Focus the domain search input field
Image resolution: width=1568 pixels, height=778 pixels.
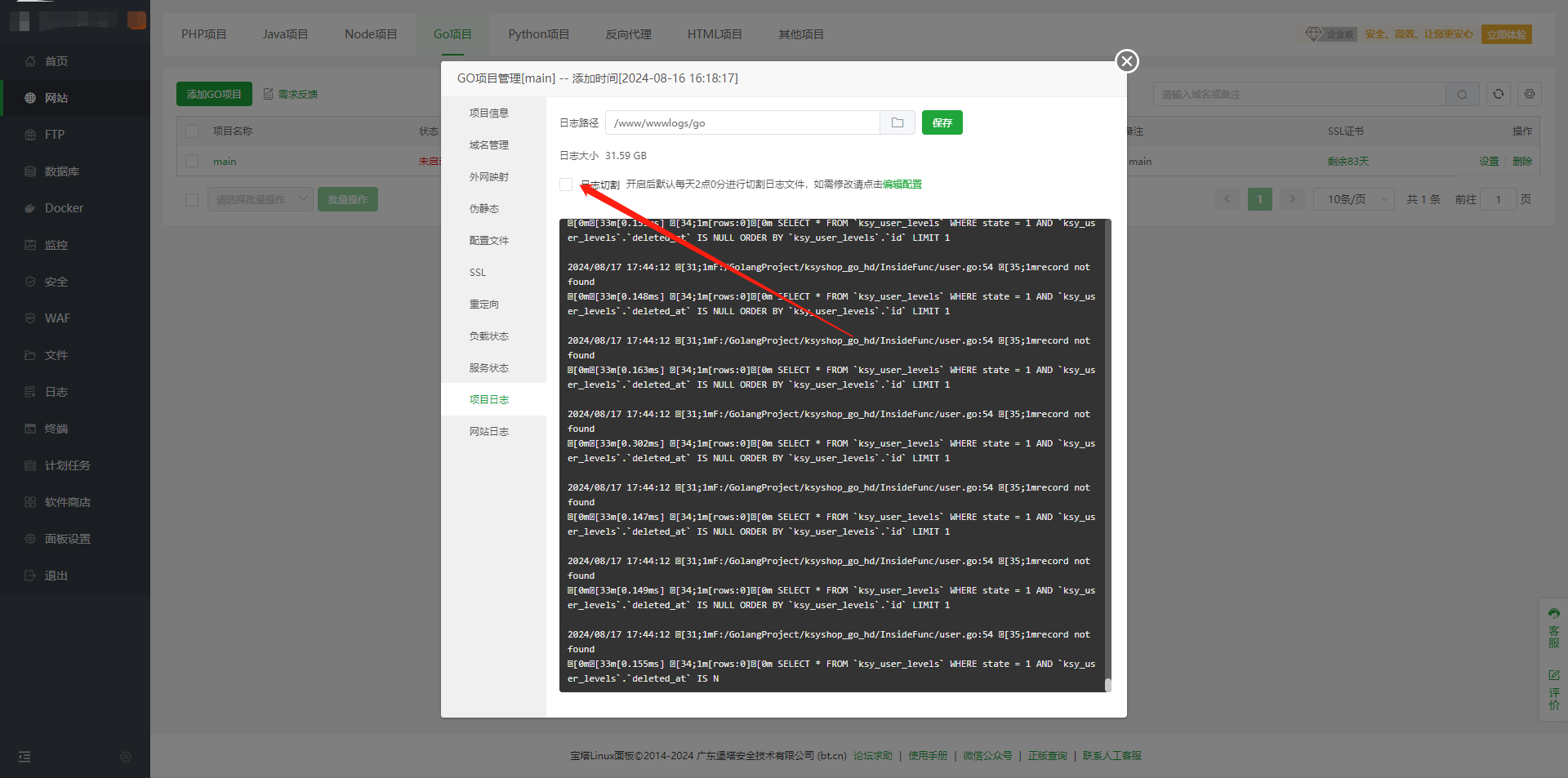tap(1299, 95)
